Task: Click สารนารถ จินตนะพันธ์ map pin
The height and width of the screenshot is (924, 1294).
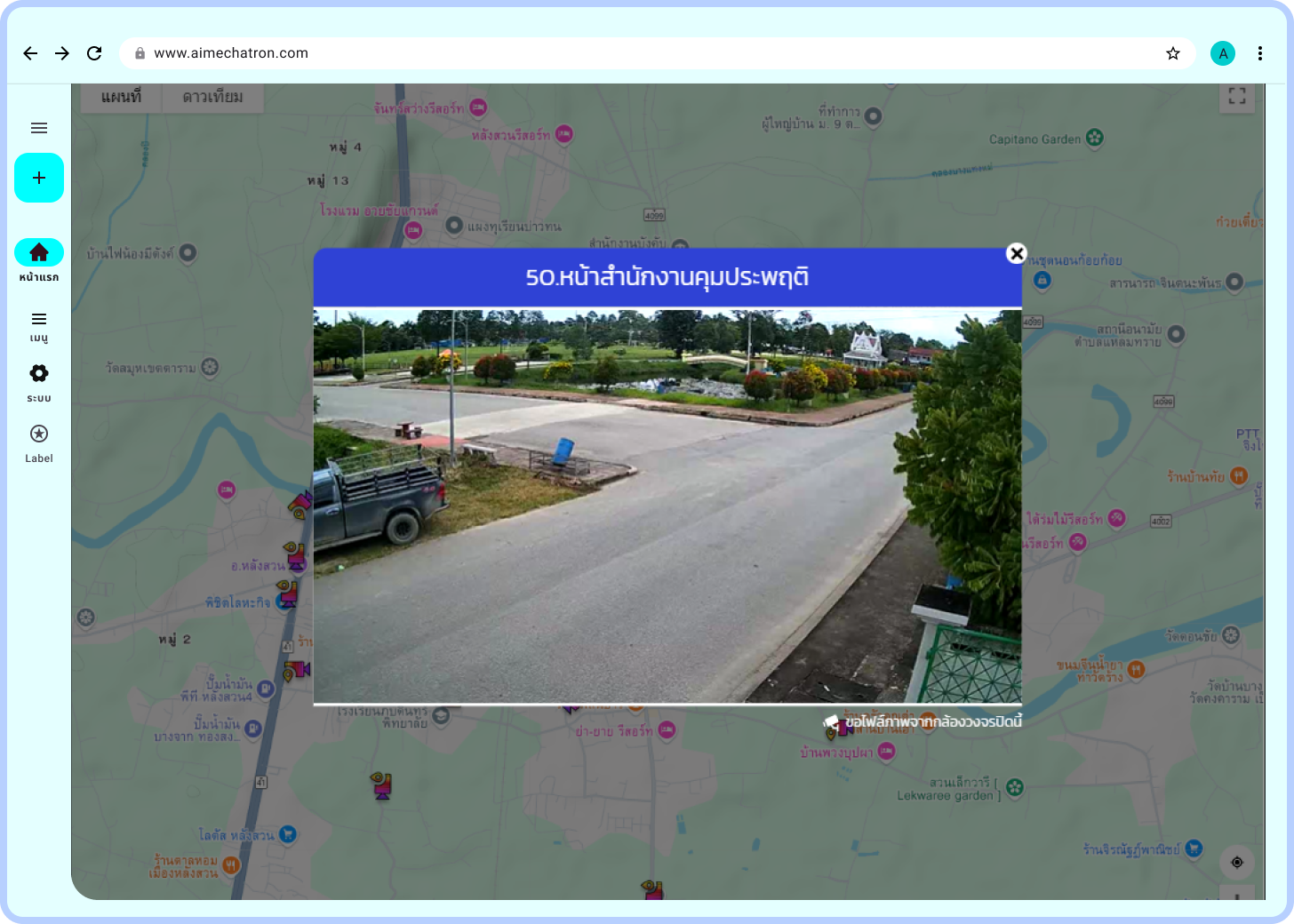Action: (1234, 282)
